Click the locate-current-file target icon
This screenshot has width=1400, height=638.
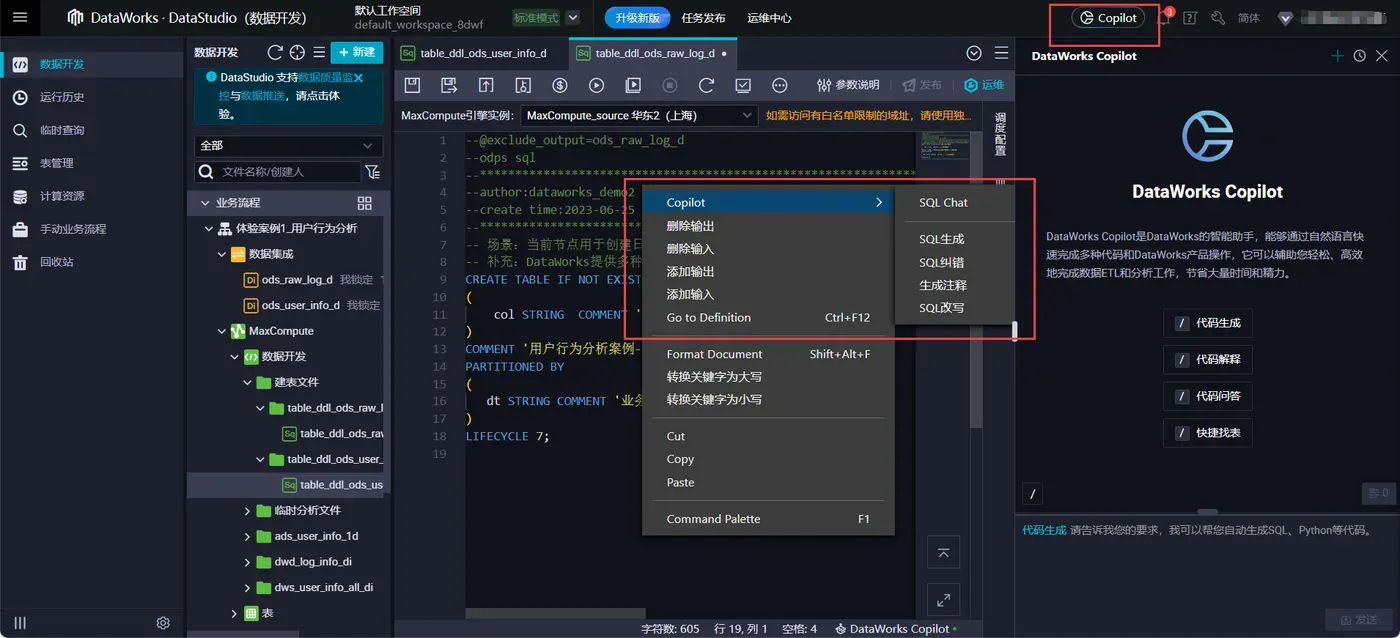(297, 52)
